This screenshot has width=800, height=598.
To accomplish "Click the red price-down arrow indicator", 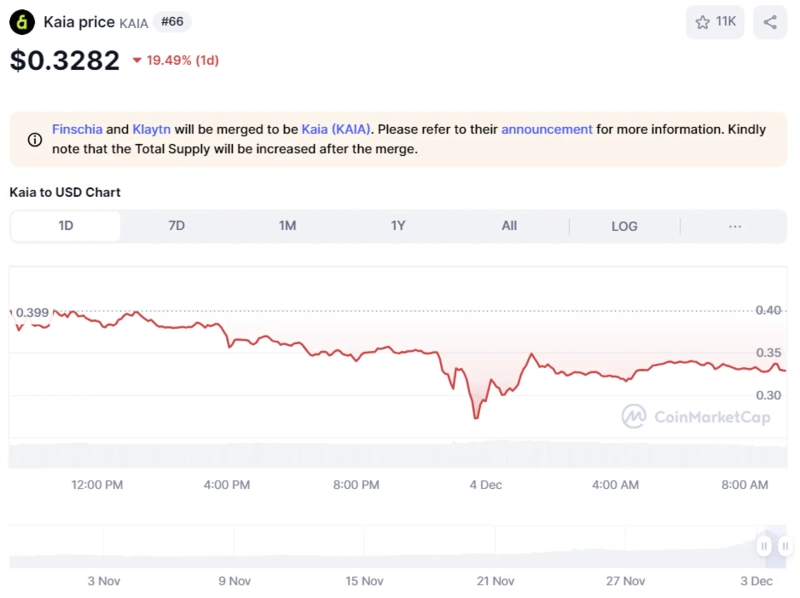I will coord(137,61).
